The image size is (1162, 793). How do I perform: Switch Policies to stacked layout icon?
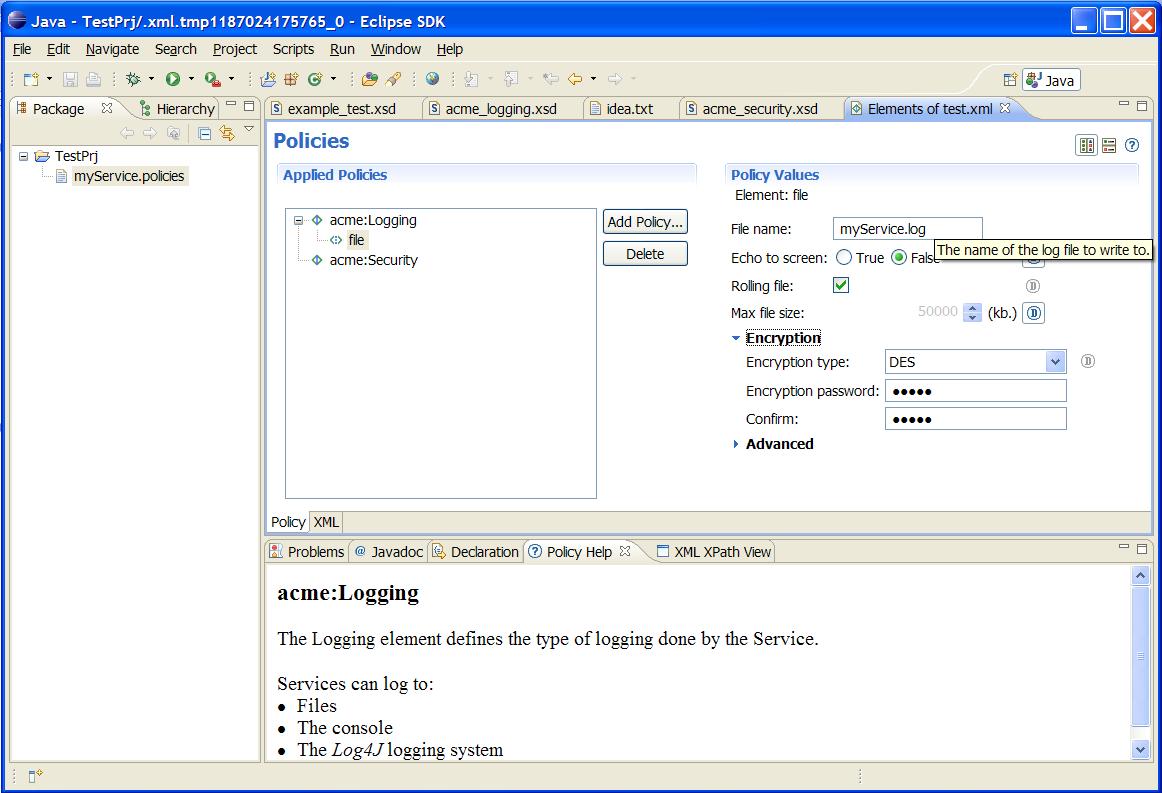click(x=1109, y=145)
